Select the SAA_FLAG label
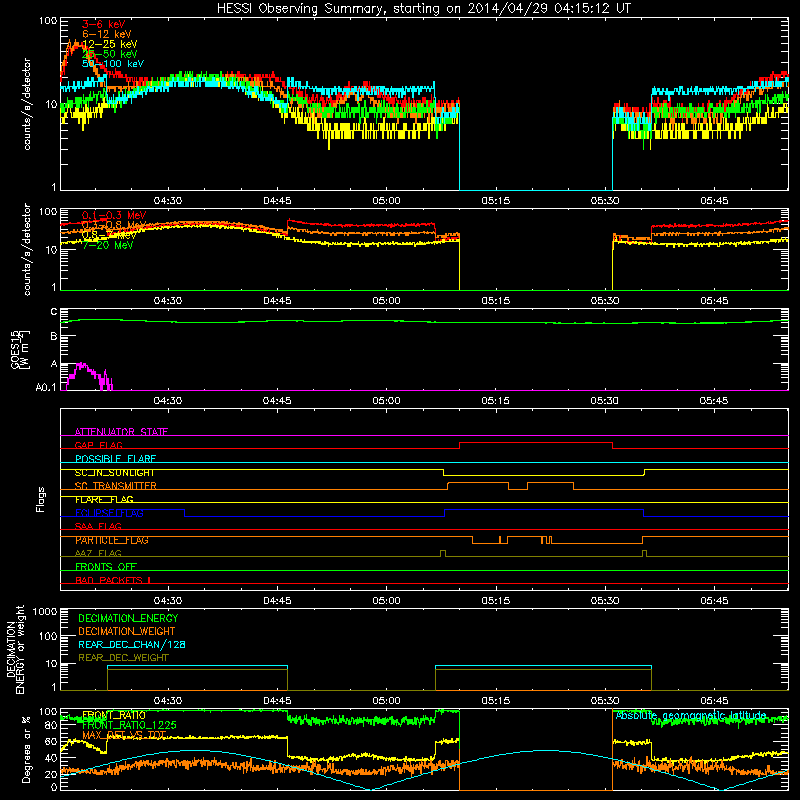 point(98,526)
